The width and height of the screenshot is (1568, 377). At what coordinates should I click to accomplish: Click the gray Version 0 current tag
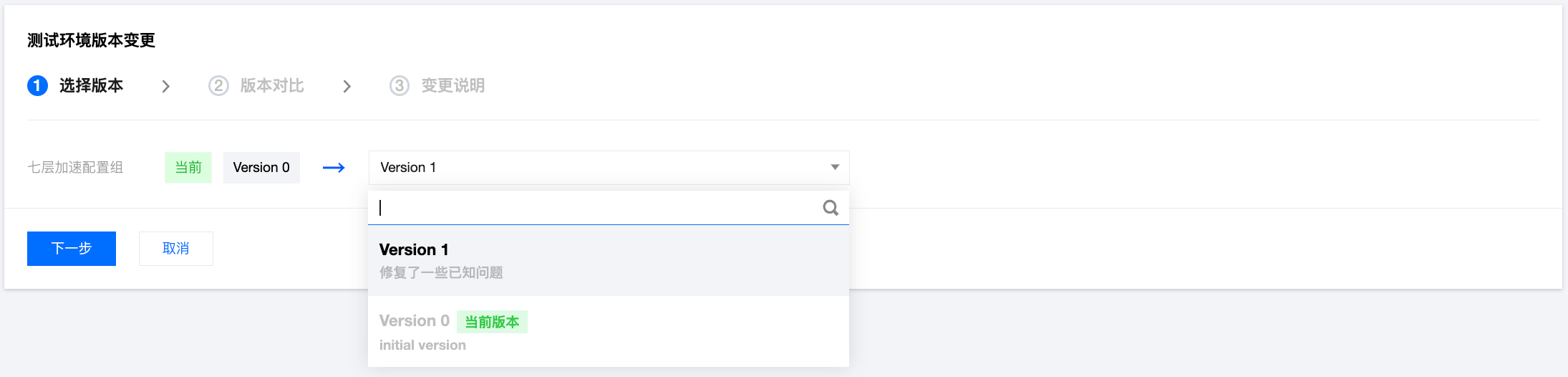click(x=261, y=168)
